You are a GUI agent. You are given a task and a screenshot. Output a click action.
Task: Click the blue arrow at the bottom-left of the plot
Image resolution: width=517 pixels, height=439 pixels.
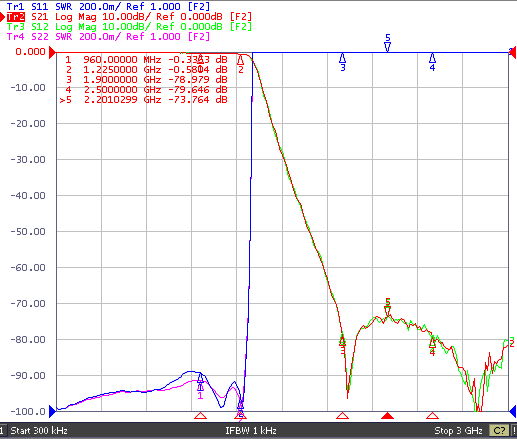(52, 411)
